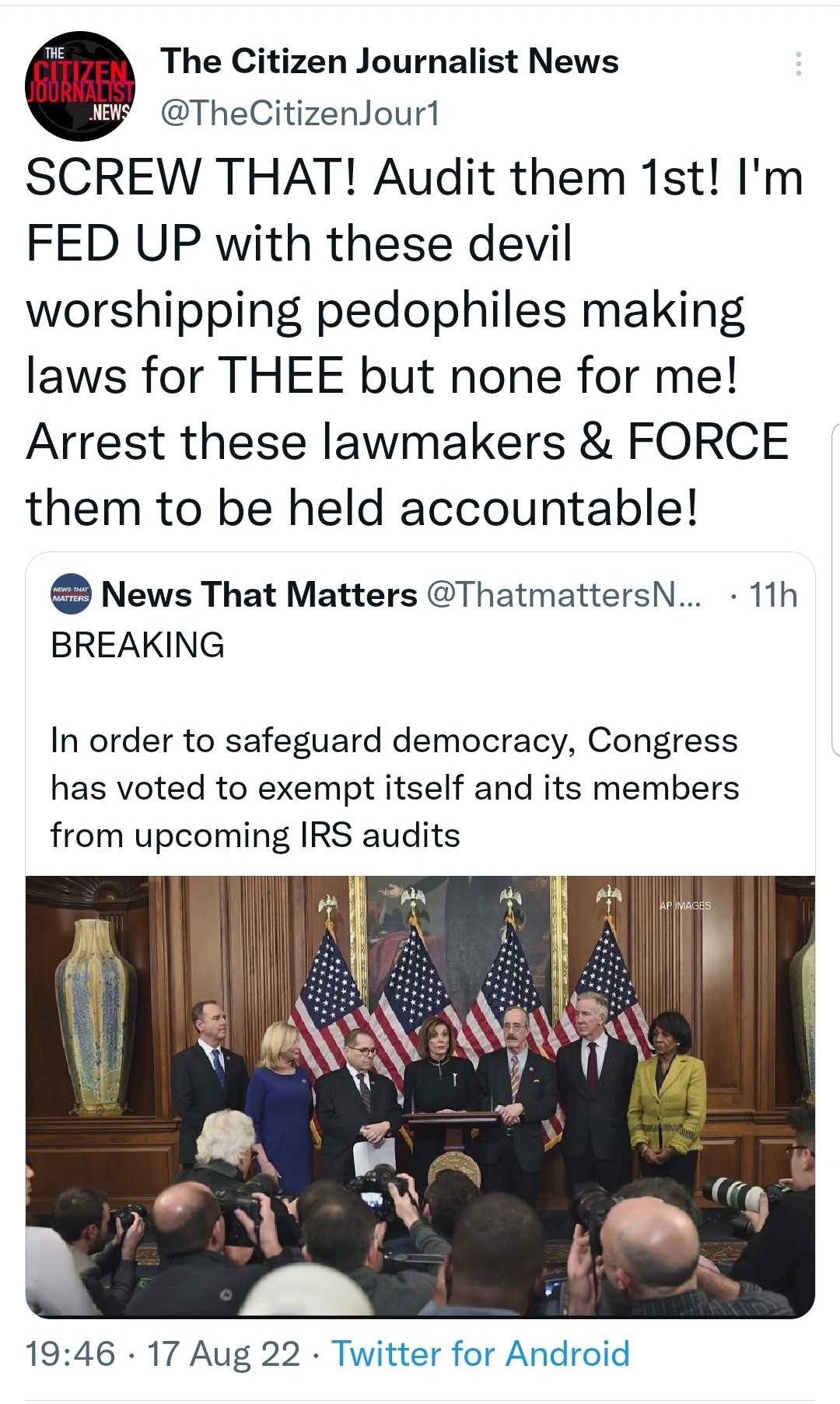This screenshot has width=840, height=1404.
Task: Click the News That Matters account name
Action: [259, 595]
